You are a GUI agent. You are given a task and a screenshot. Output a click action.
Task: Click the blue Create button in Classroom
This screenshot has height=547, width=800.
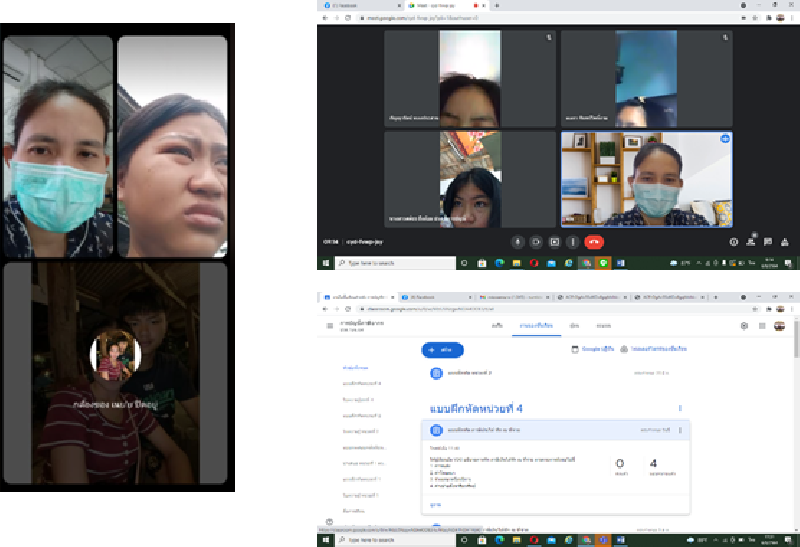(442, 350)
